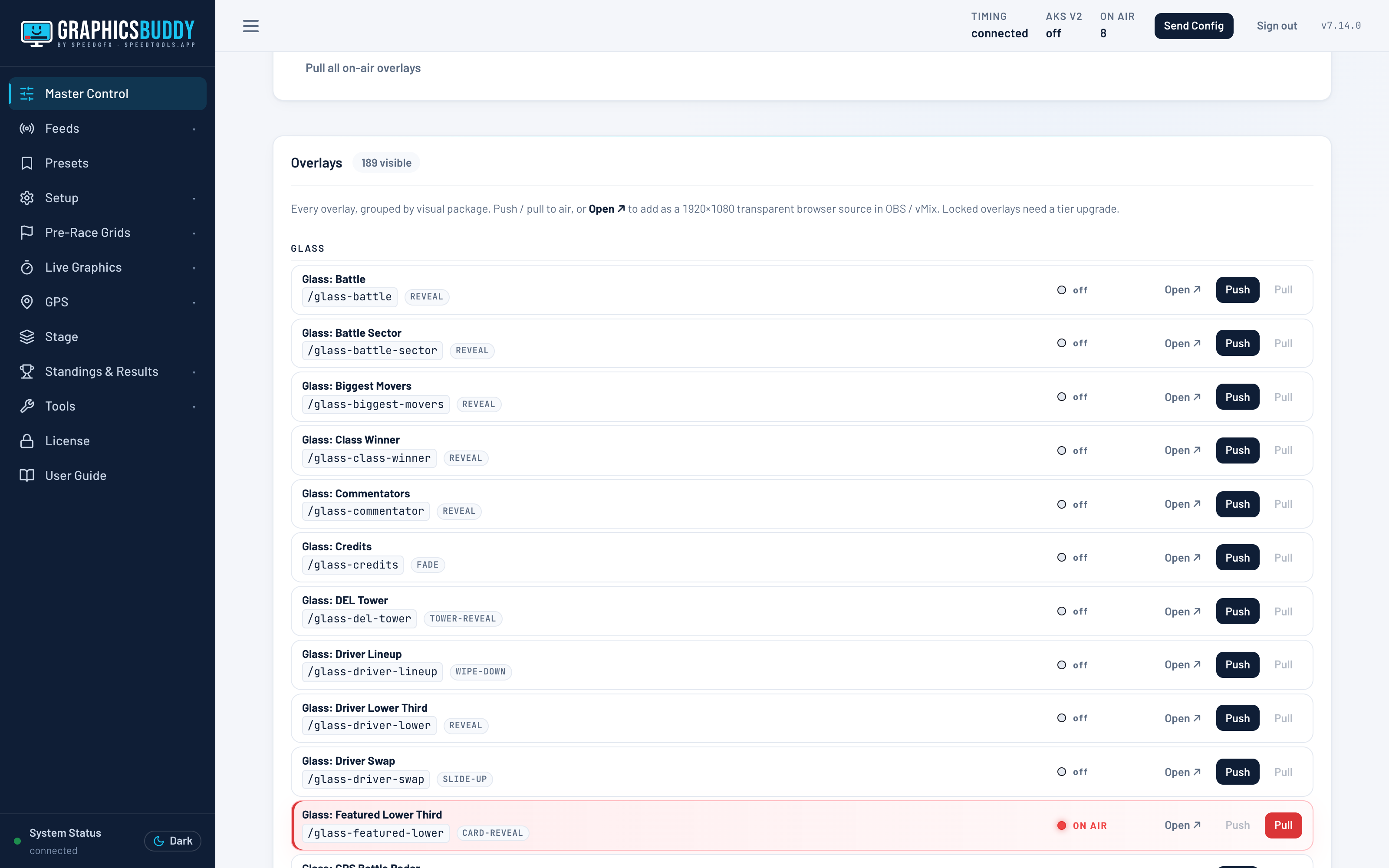Click off status of Glass: Class Winner
This screenshot has width=1389, height=868.
pyautogui.click(x=1072, y=450)
